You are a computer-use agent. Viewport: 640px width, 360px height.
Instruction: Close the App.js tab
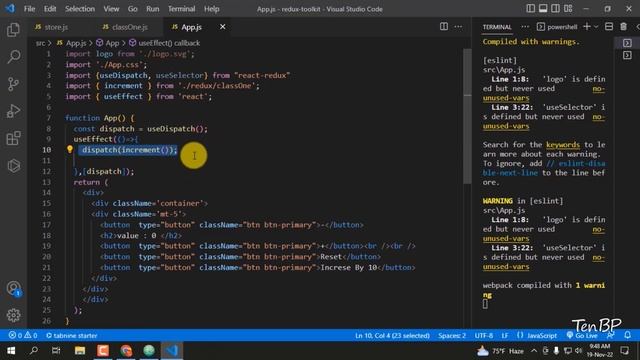coord(222,27)
